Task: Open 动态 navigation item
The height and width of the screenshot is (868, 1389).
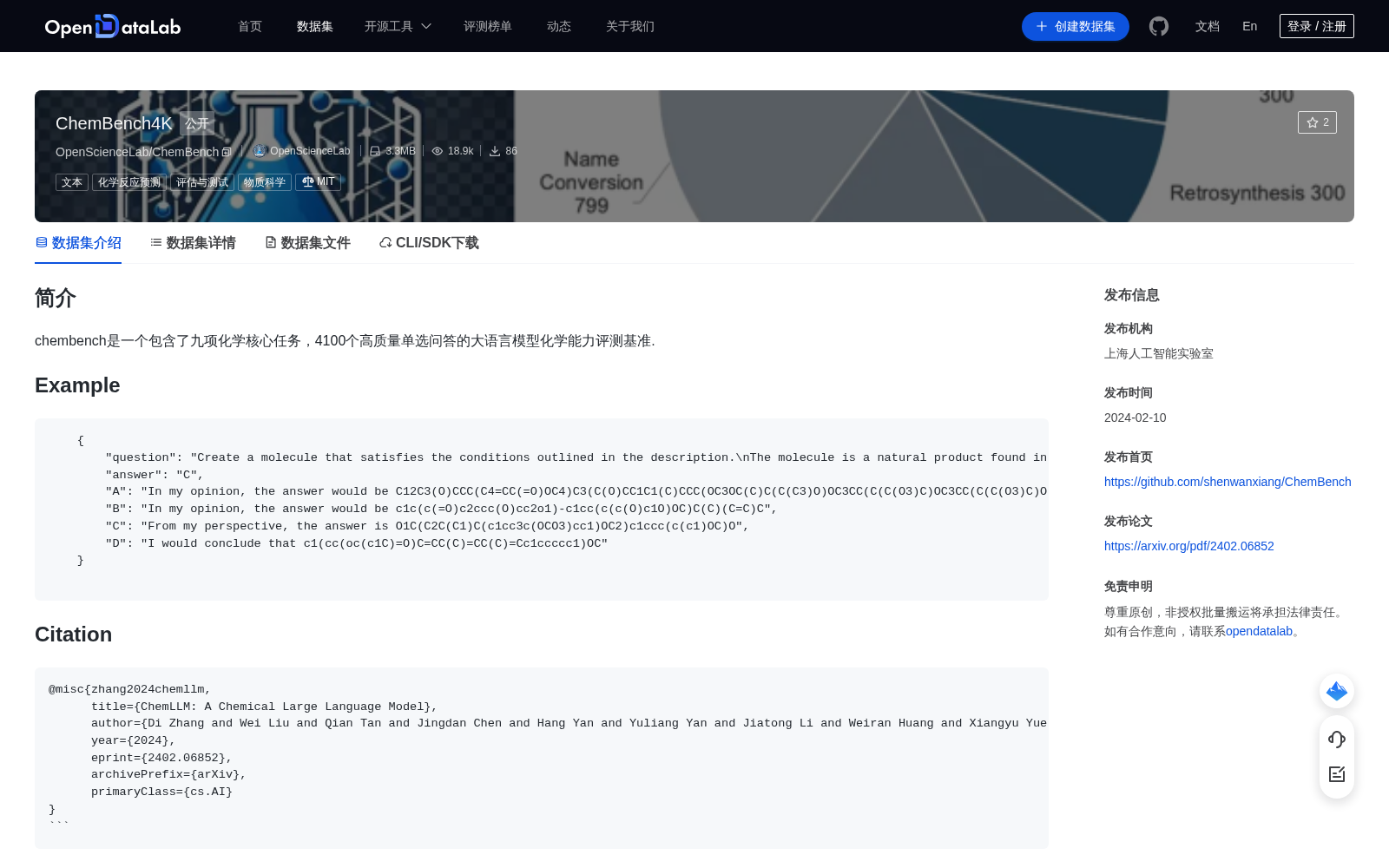Action: (559, 26)
